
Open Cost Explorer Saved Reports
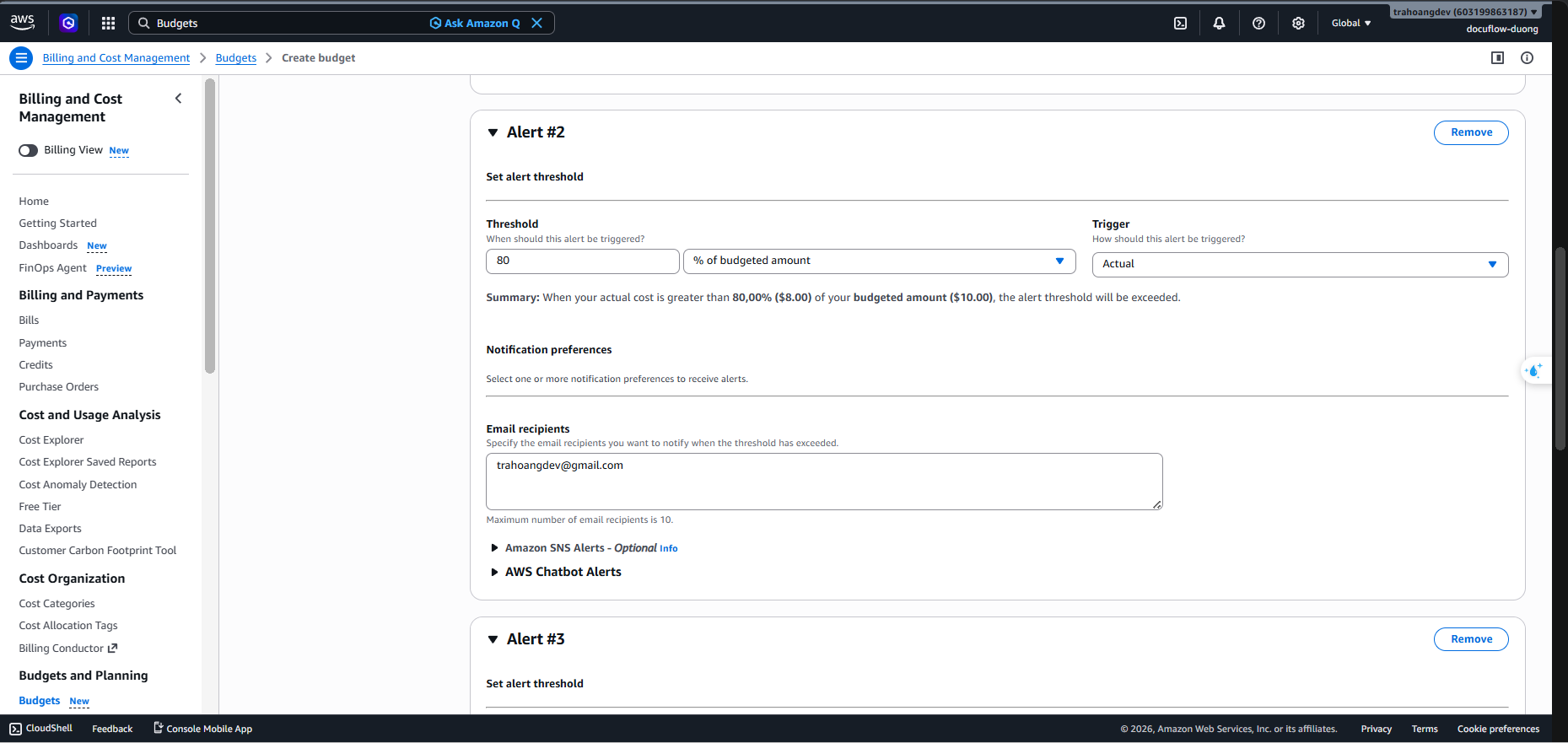tap(88, 462)
